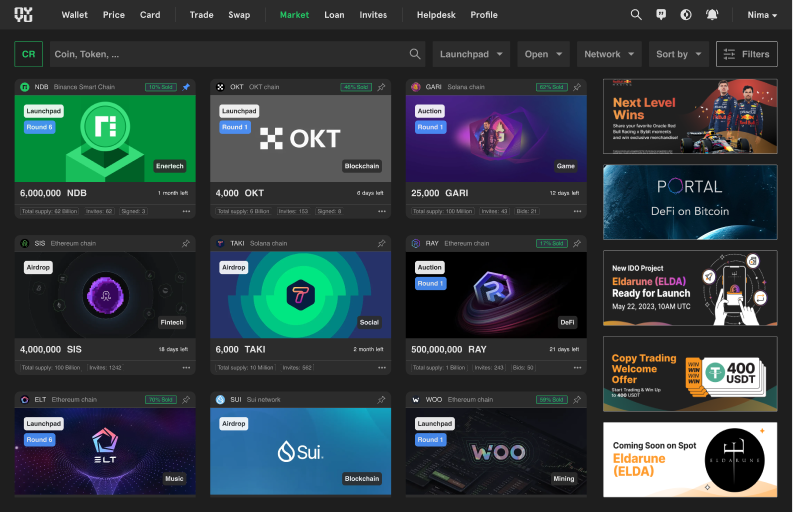The height and width of the screenshot is (512, 793).
Task: Unpin the NDB card with the pin icon
Action: point(186,87)
